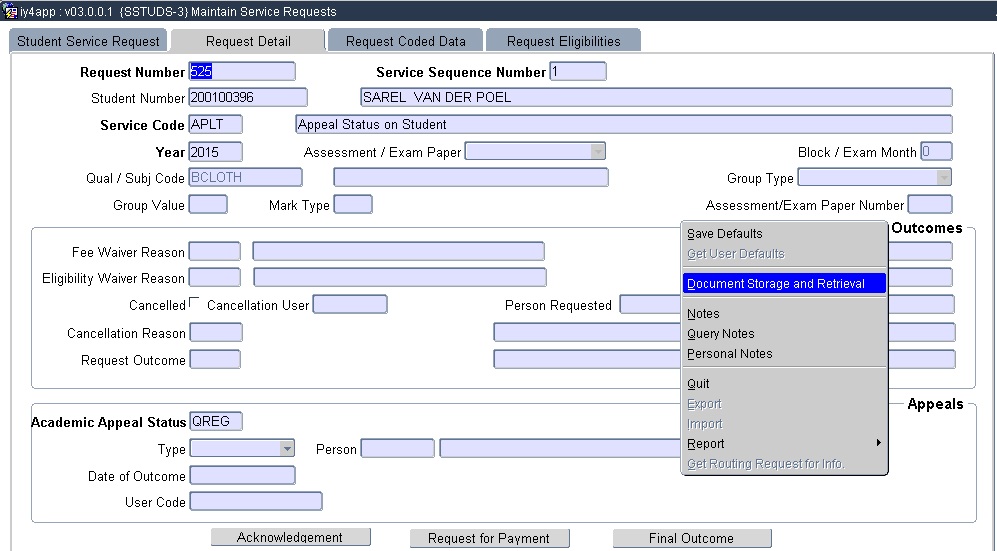
Task: Open the Appeals Type dropdown
Action: pos(287,449)
